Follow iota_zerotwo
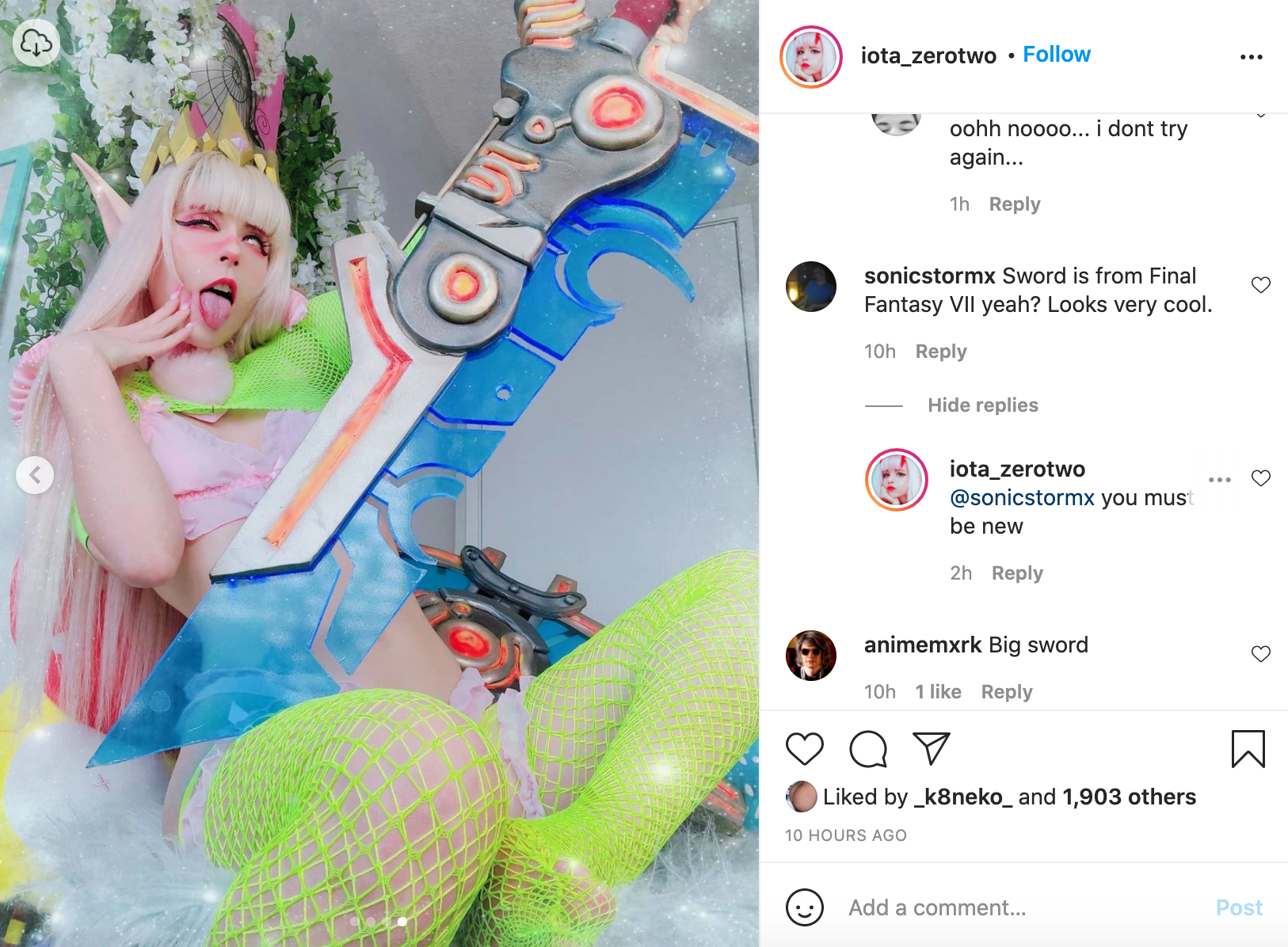 pyautogui.click(x=1057, y=55)
